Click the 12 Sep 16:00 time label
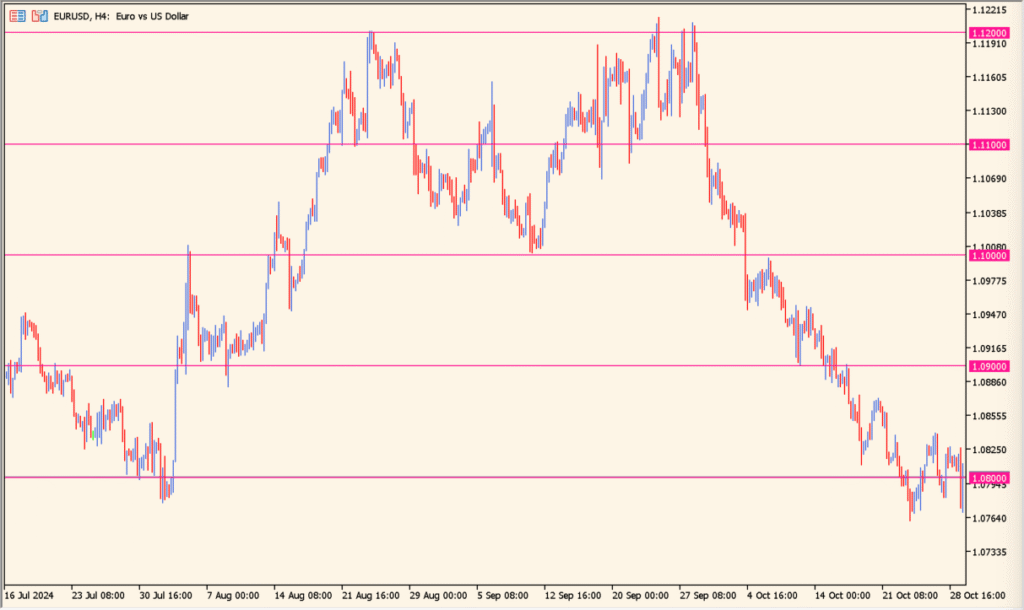 point(574,595)
